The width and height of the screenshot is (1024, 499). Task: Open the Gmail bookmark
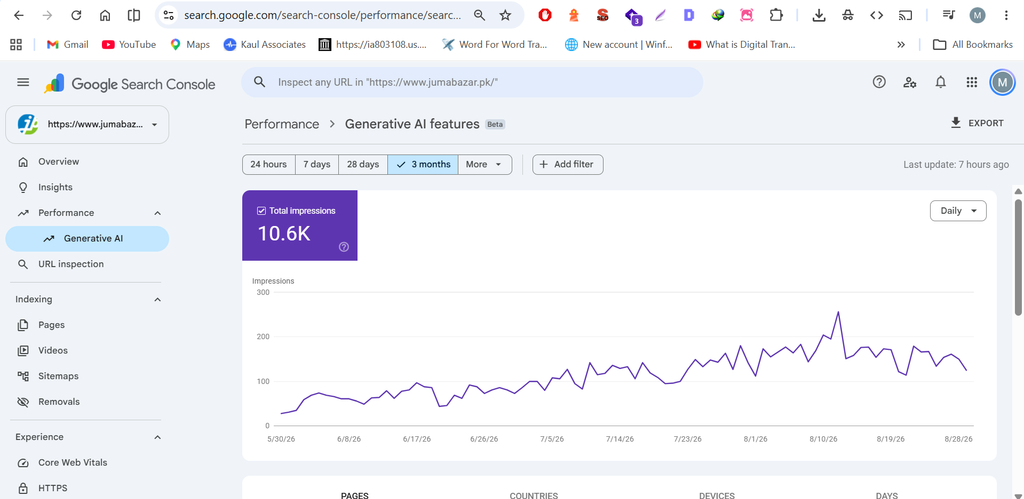tap(67, 44)
